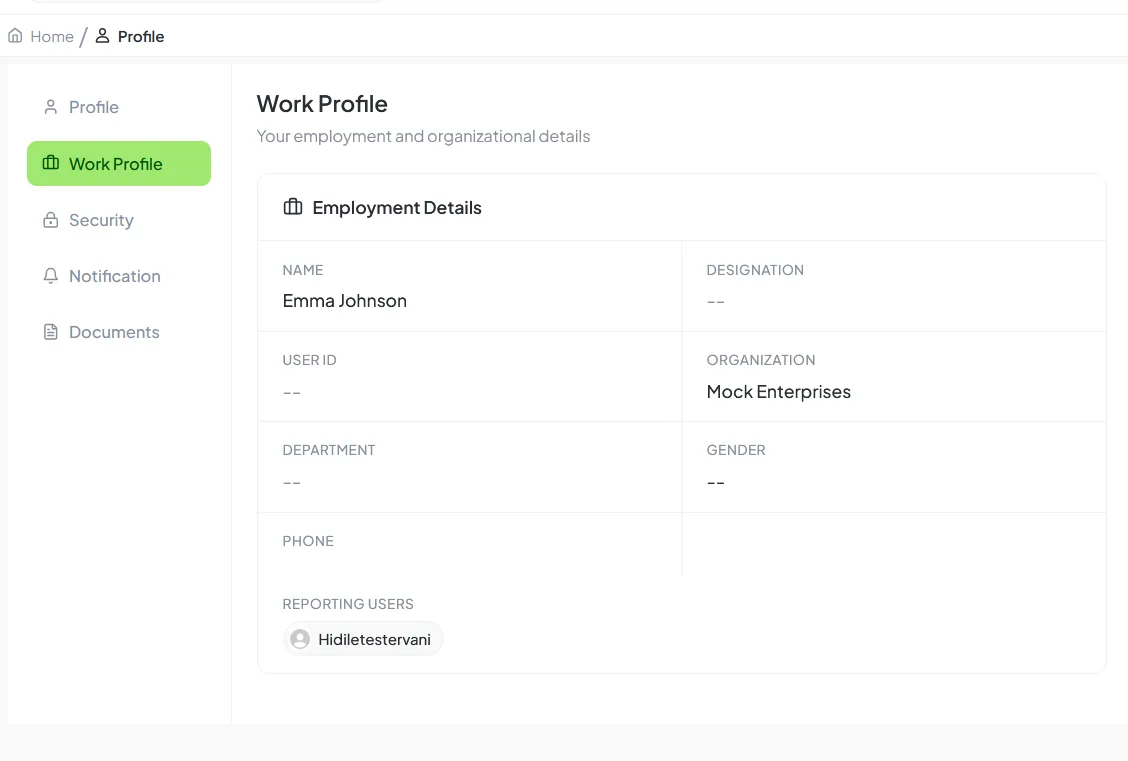This screenshot has width=1128, height=761.
Task: Click the Emma Johnson name field
Action: click(344, 300)
